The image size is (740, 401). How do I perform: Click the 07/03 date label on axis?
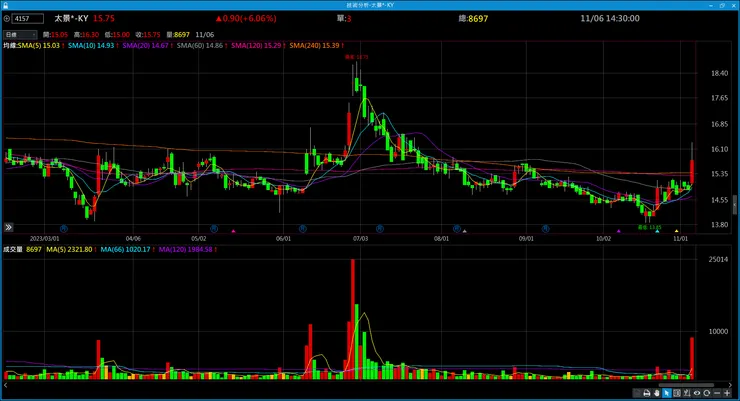coord(360,239)
